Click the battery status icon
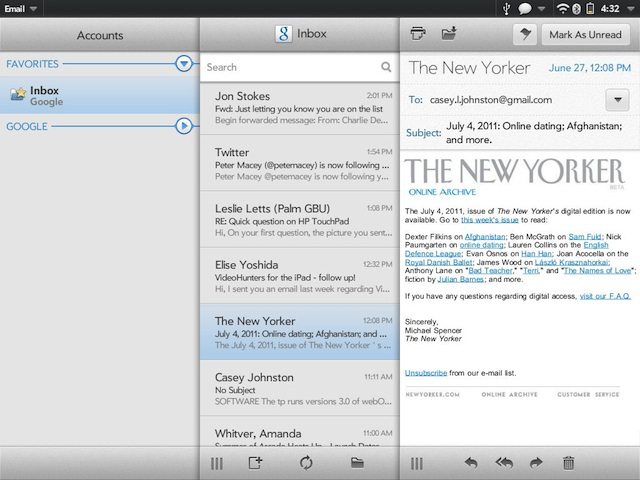640x480 pixels. tap(590, 9)
